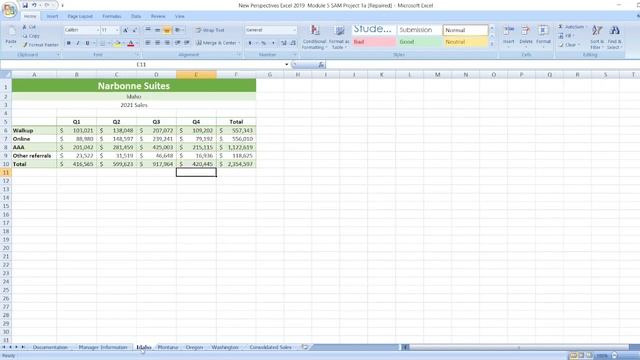This screenshot has width=640, height=360.
Task: Open the Format cells menu
Action: tap(543, 36)
